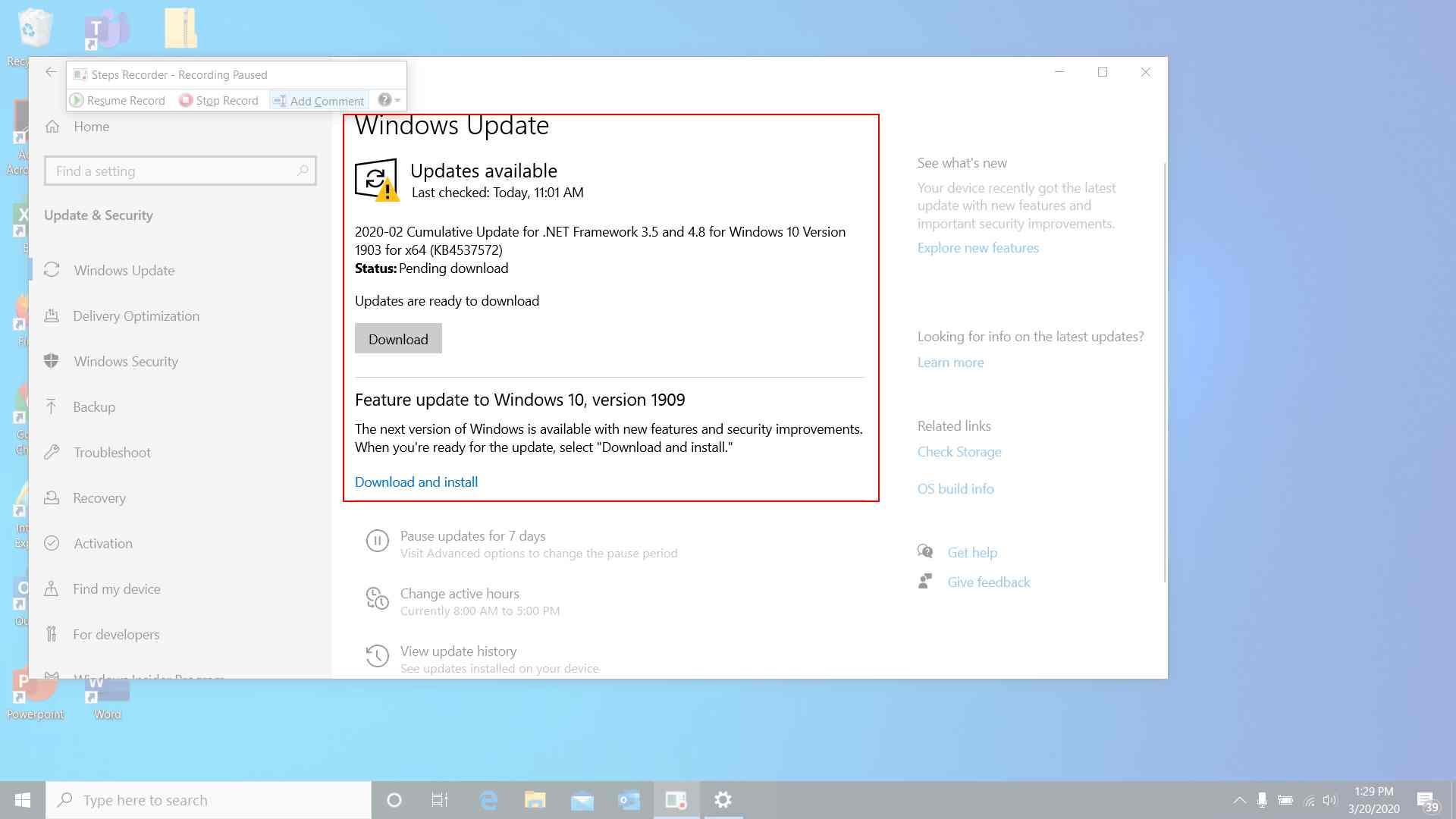The height and width of the screenshot is (819, 1456).
Task: Switch to Steps Recorder taskbar icon
Action: pyautogui.click(x=676, y=800)
